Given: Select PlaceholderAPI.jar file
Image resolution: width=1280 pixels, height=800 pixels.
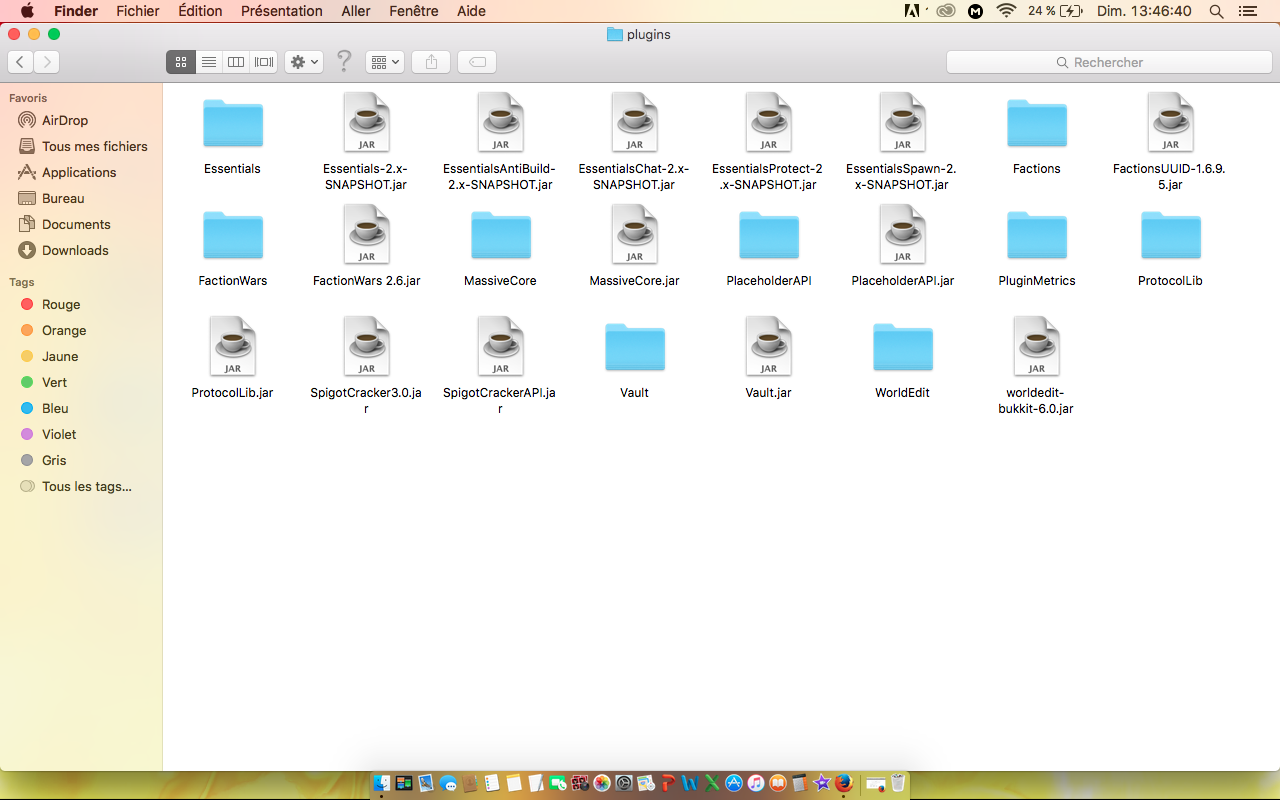Looking at the screenshot, I should pos(902,235).
